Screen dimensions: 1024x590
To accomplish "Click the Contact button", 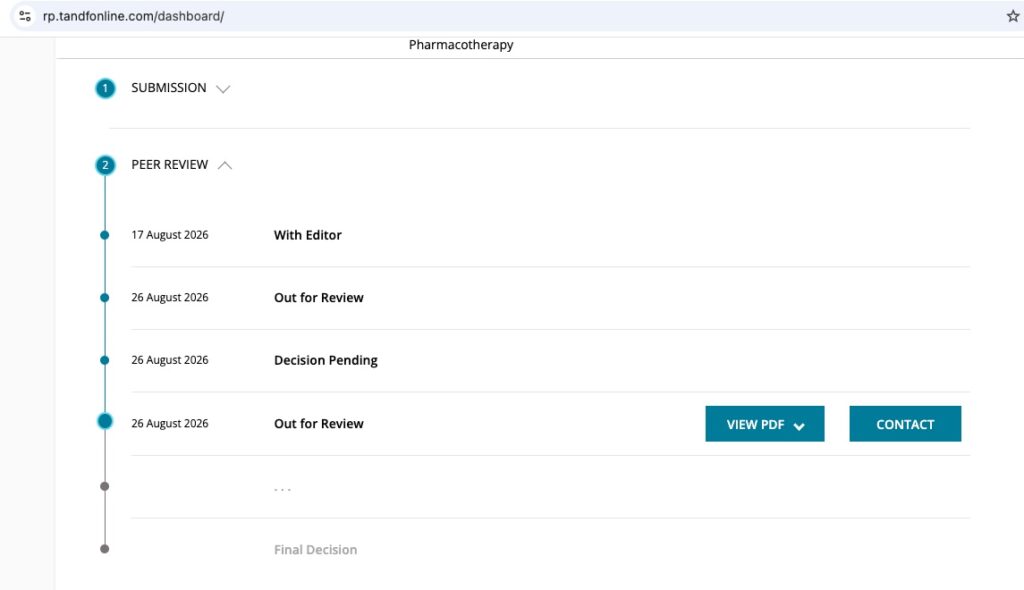I will (905, 424).
